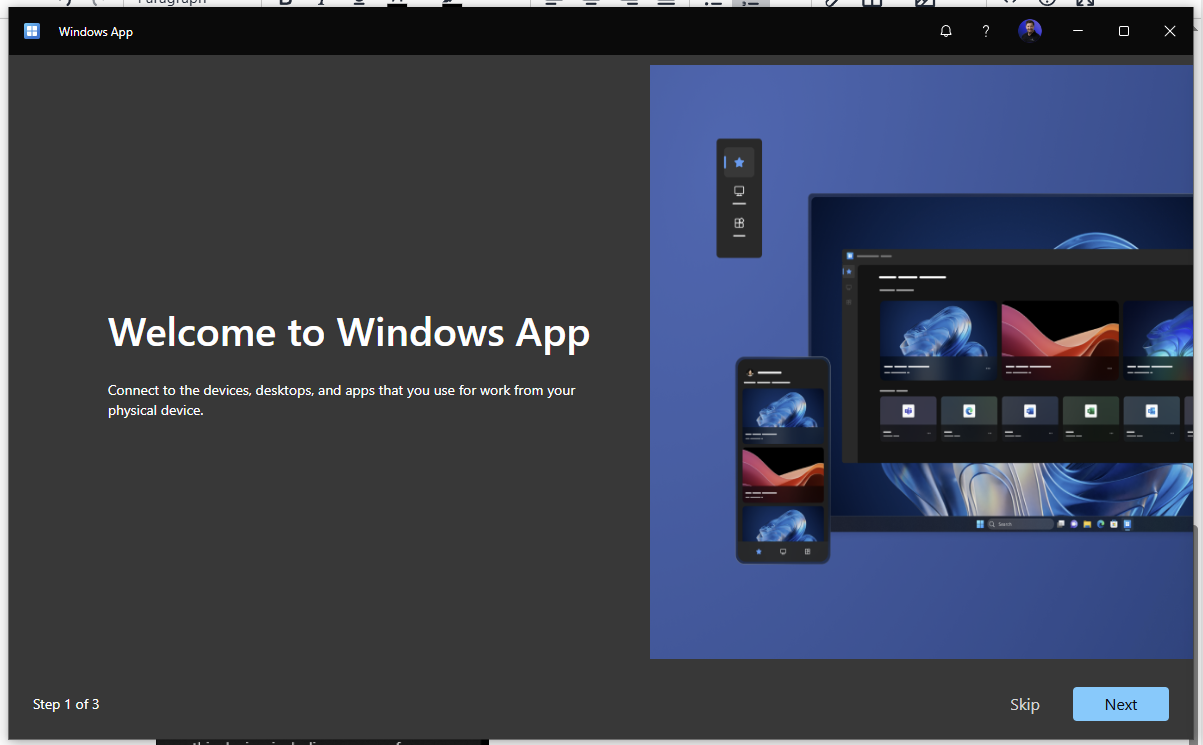The width and height of the screenshot is (1203, 745).
Task: Click the phone mockup in illustration
Action: (x=783, y=460)
